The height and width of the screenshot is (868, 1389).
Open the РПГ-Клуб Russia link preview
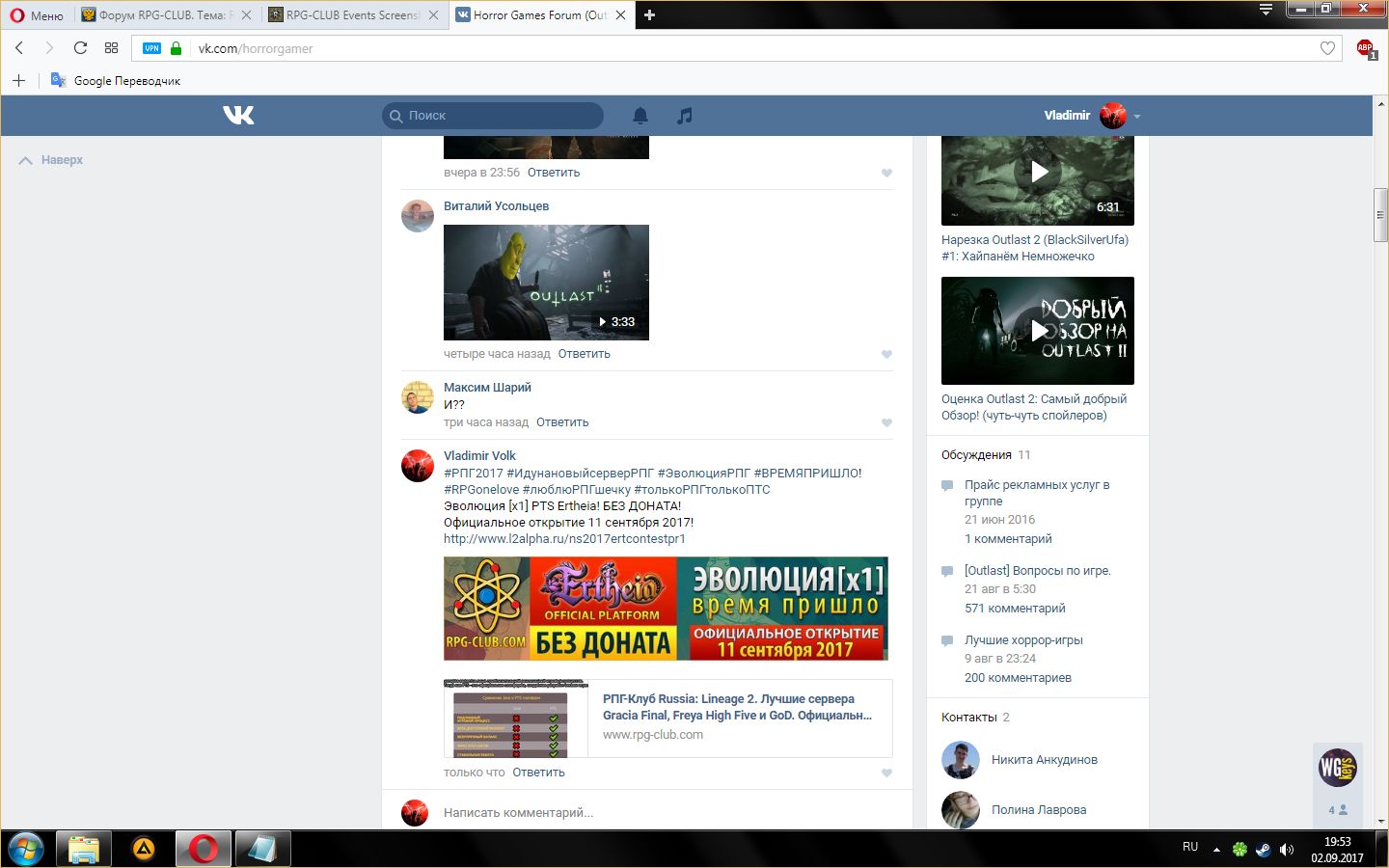coord(667,719)
